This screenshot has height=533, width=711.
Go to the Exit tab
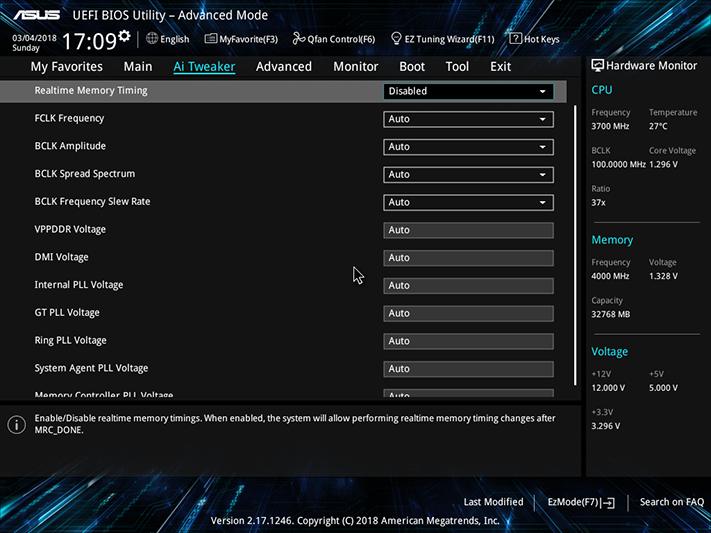501,67
